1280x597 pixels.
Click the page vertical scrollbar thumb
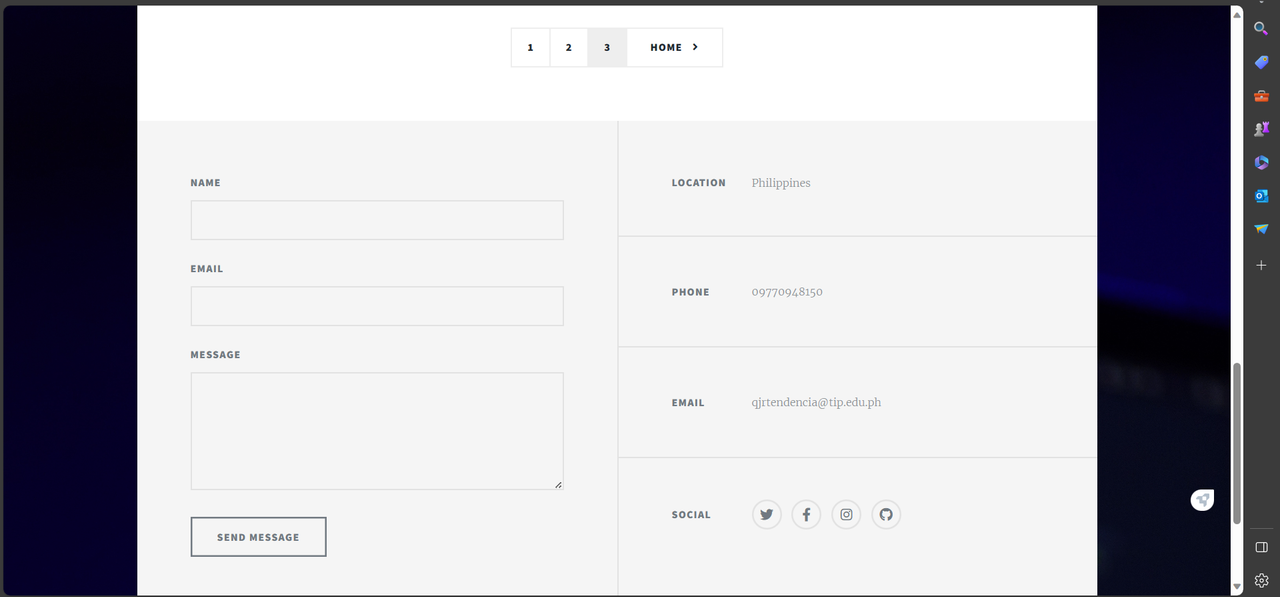point(1237,443)
